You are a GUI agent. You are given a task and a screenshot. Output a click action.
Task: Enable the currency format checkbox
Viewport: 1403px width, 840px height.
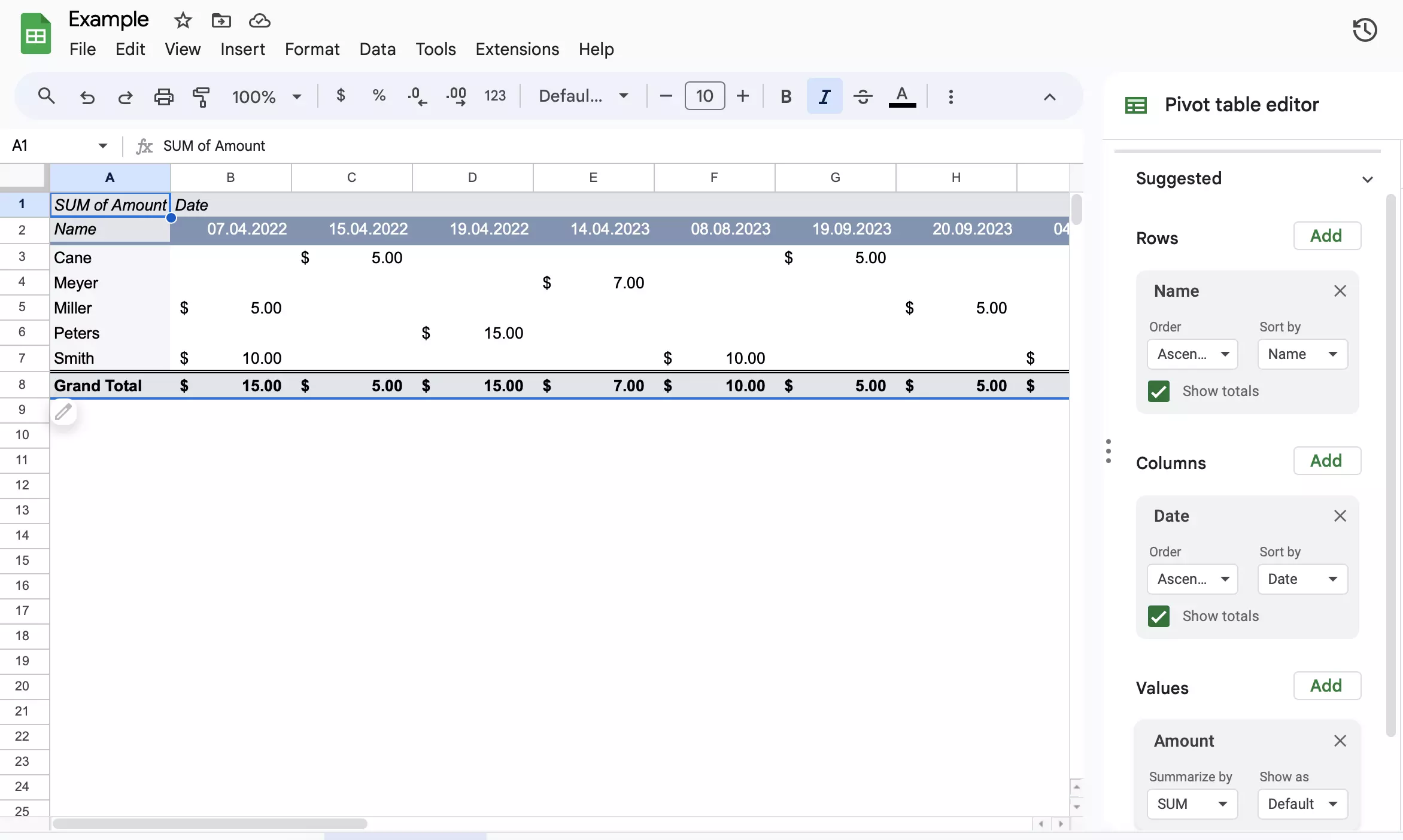pyautogui.click(x=339, y=96)
